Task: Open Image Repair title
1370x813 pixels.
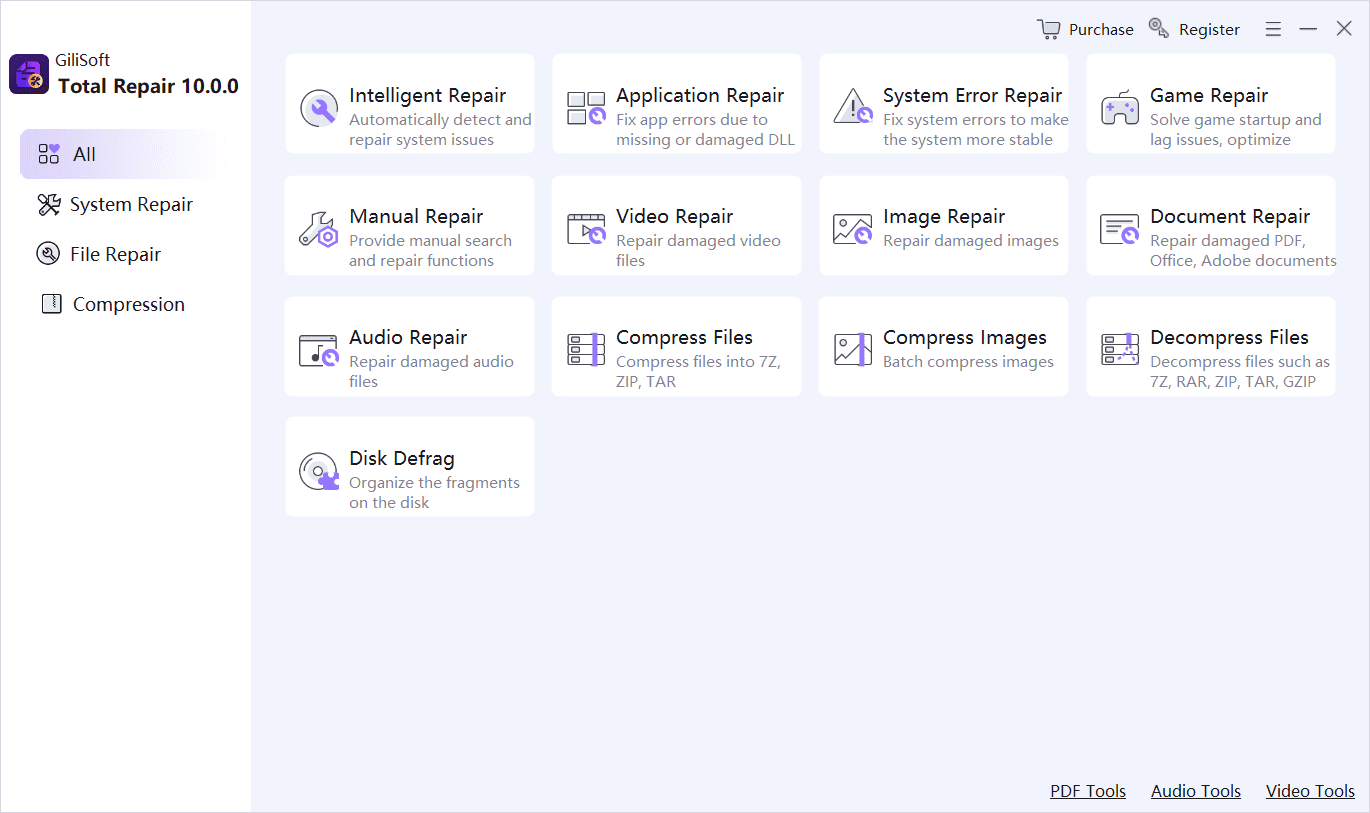Action: 944,216
